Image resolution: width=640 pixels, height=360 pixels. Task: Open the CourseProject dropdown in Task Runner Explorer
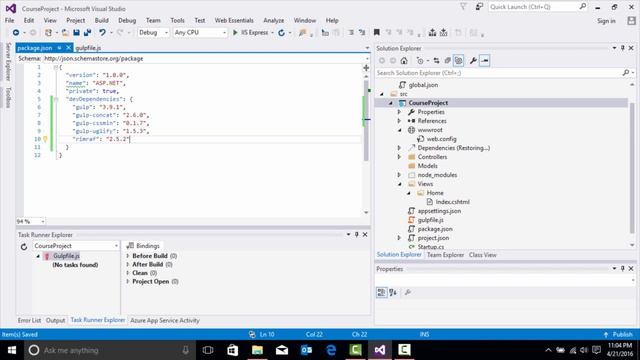[x=76, y=246]
